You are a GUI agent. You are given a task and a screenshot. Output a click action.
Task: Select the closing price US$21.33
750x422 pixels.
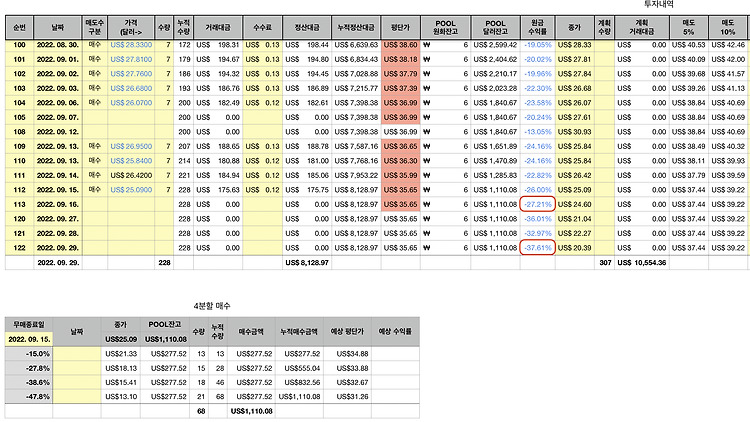pyautogui.click(x=121, y=354)
